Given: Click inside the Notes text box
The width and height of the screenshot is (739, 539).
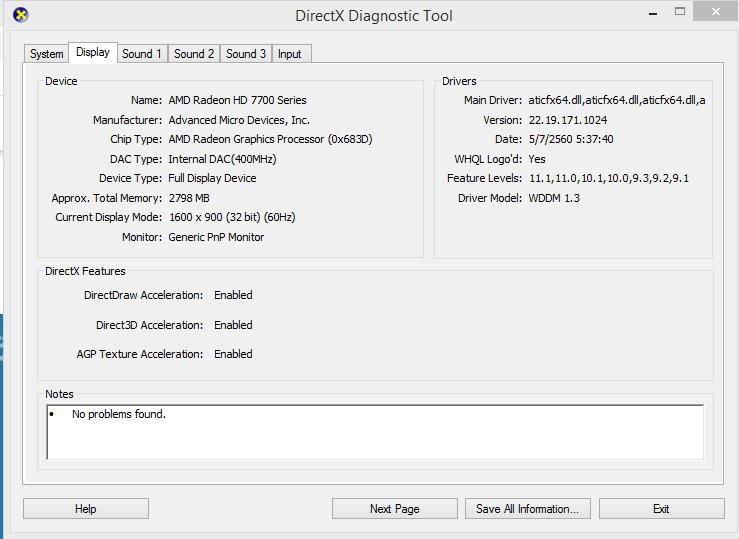Looking at the screenshot, I should tap(375, 432).
